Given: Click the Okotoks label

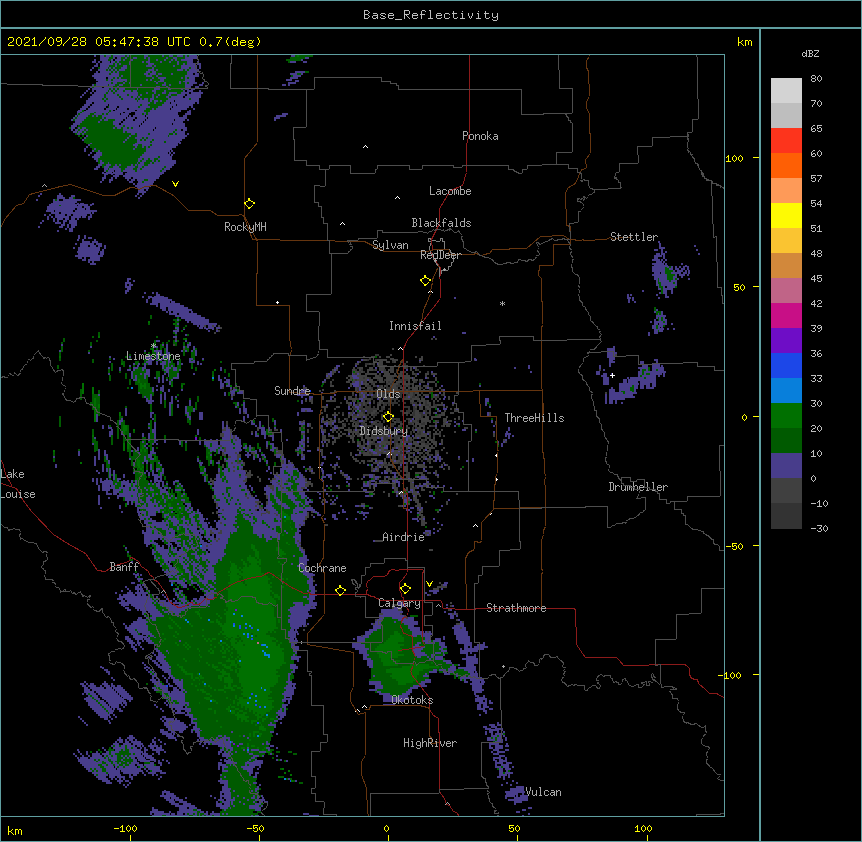Looking at the screenshot, I should (412, 700).
